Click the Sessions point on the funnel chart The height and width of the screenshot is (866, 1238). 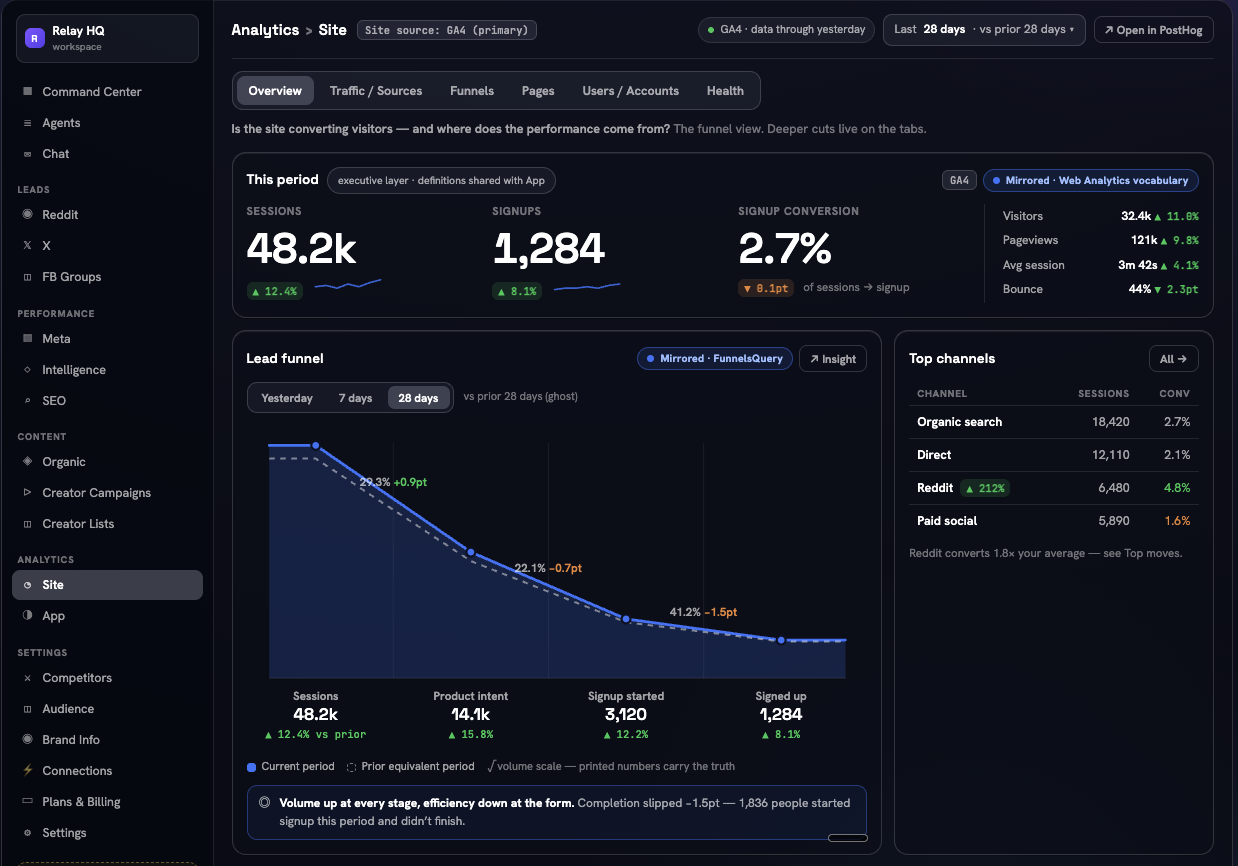tap(315, 446)
